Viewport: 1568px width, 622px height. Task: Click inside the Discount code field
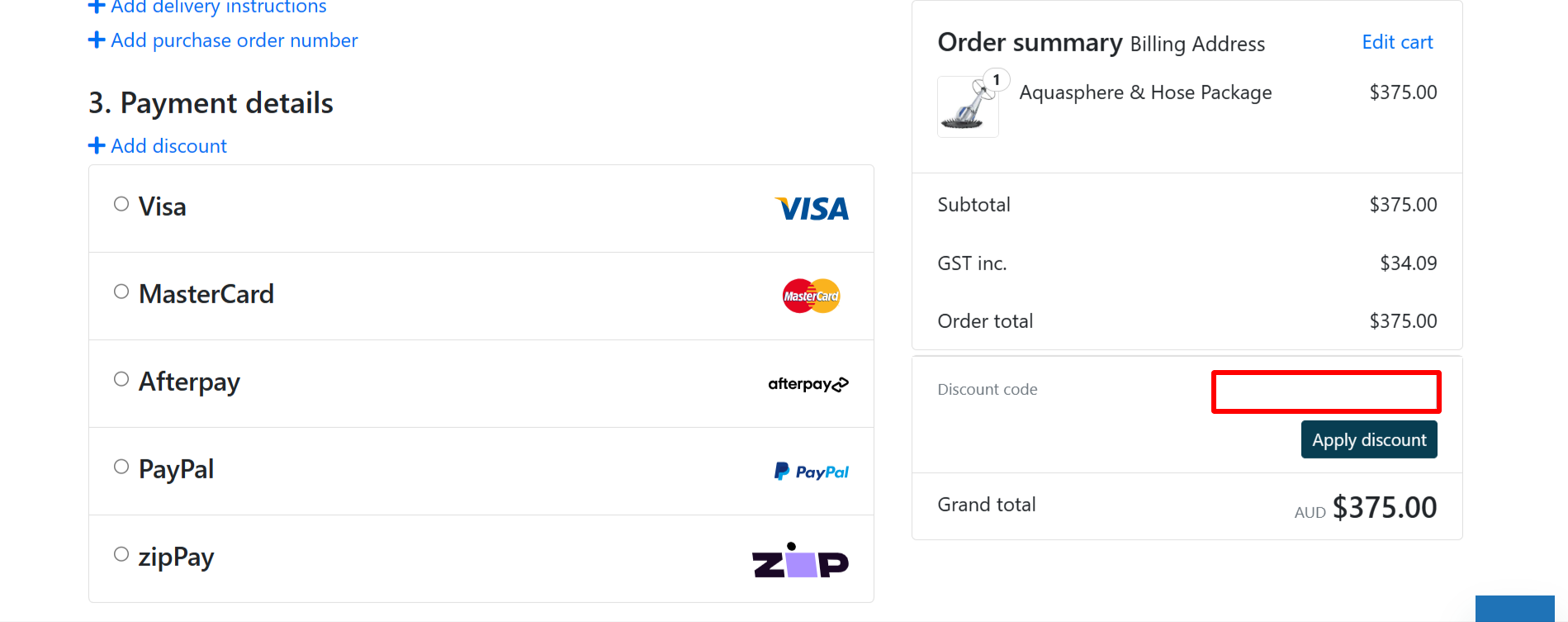[x=1325, y=391]
